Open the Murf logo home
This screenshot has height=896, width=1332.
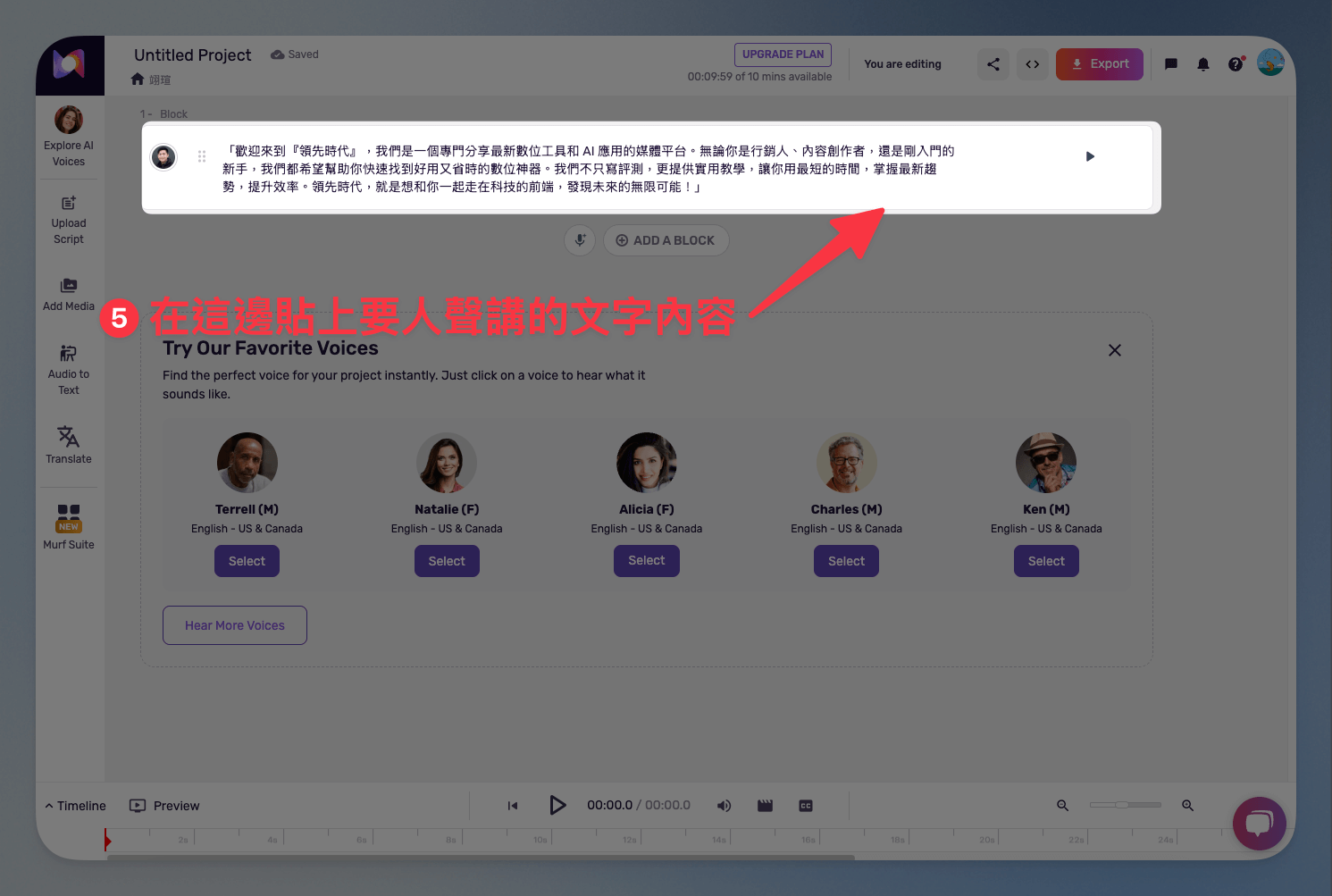click(70, 65)
